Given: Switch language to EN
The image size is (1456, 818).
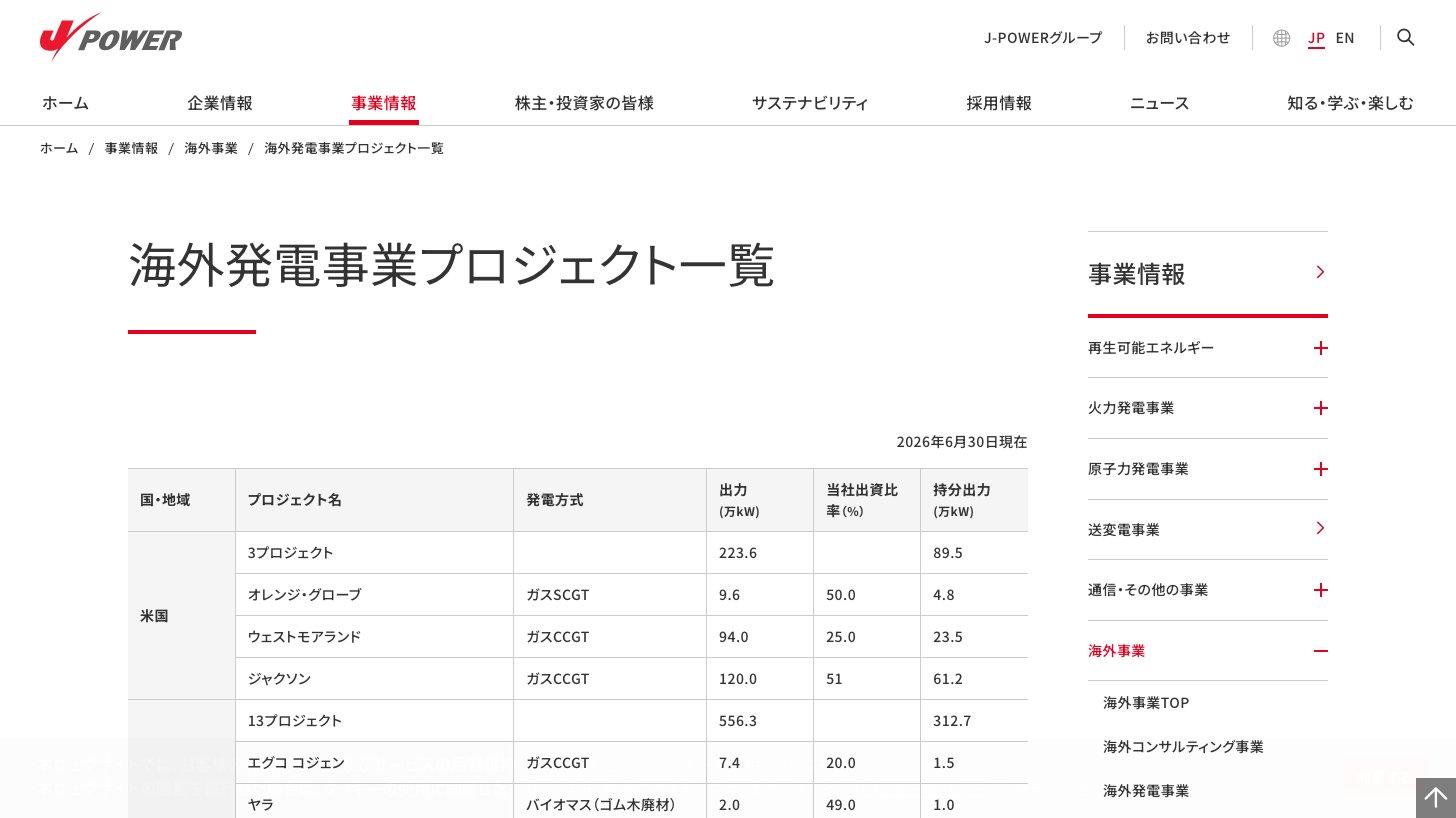Looking at the screenshot, I should [x=1345, y=38].
